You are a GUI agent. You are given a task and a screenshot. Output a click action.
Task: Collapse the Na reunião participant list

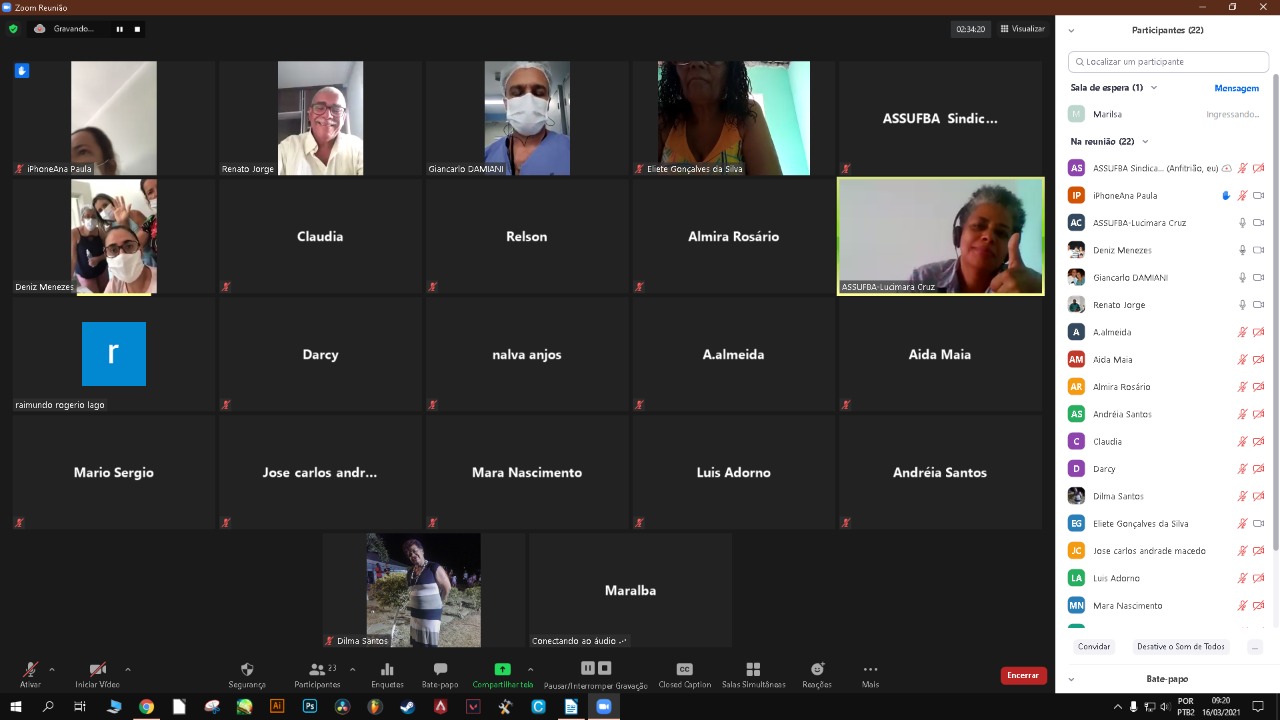pyautogui.click(x=1145, y=142)
